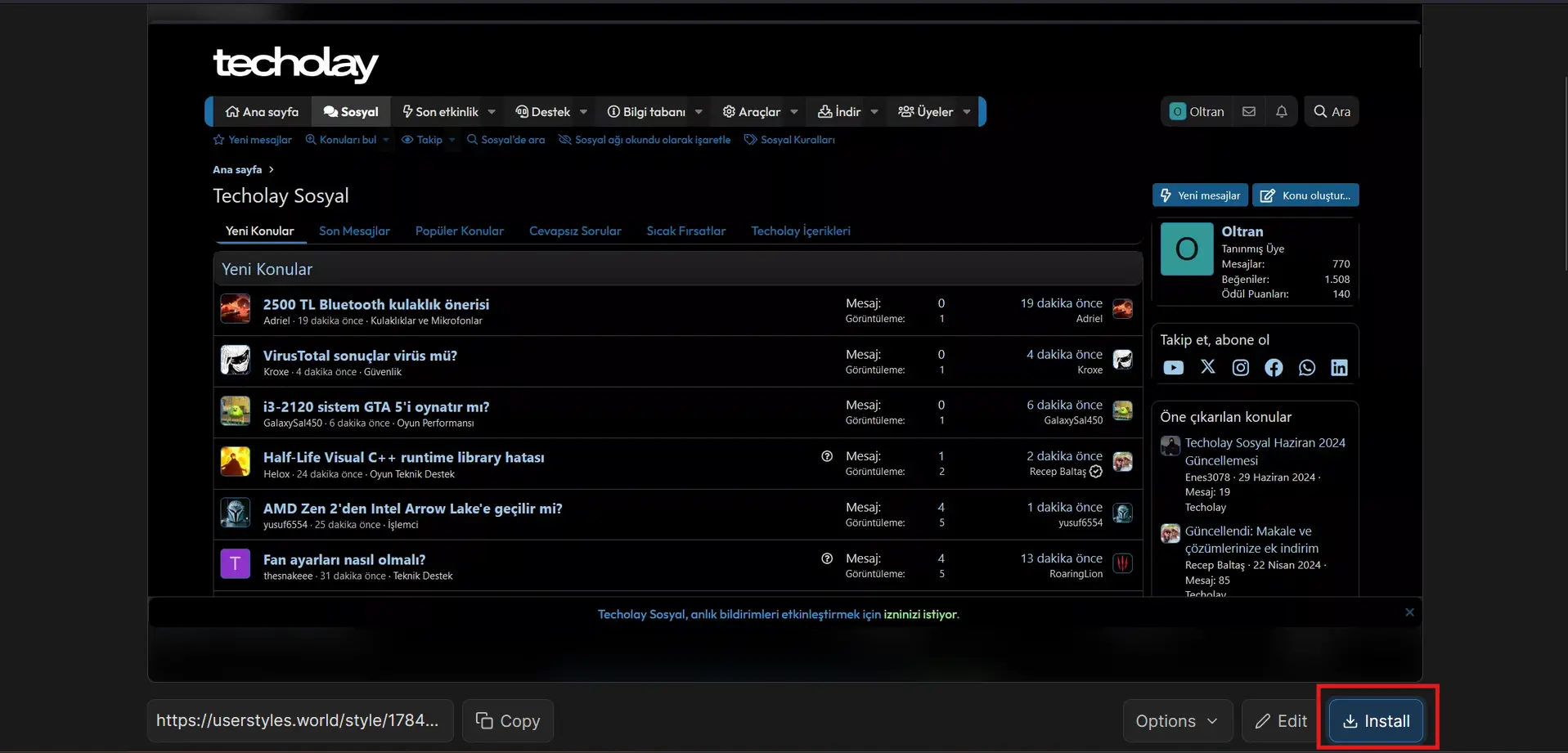
Task: Expand the Konuları bul submenu
Action: tap(386, 140)
